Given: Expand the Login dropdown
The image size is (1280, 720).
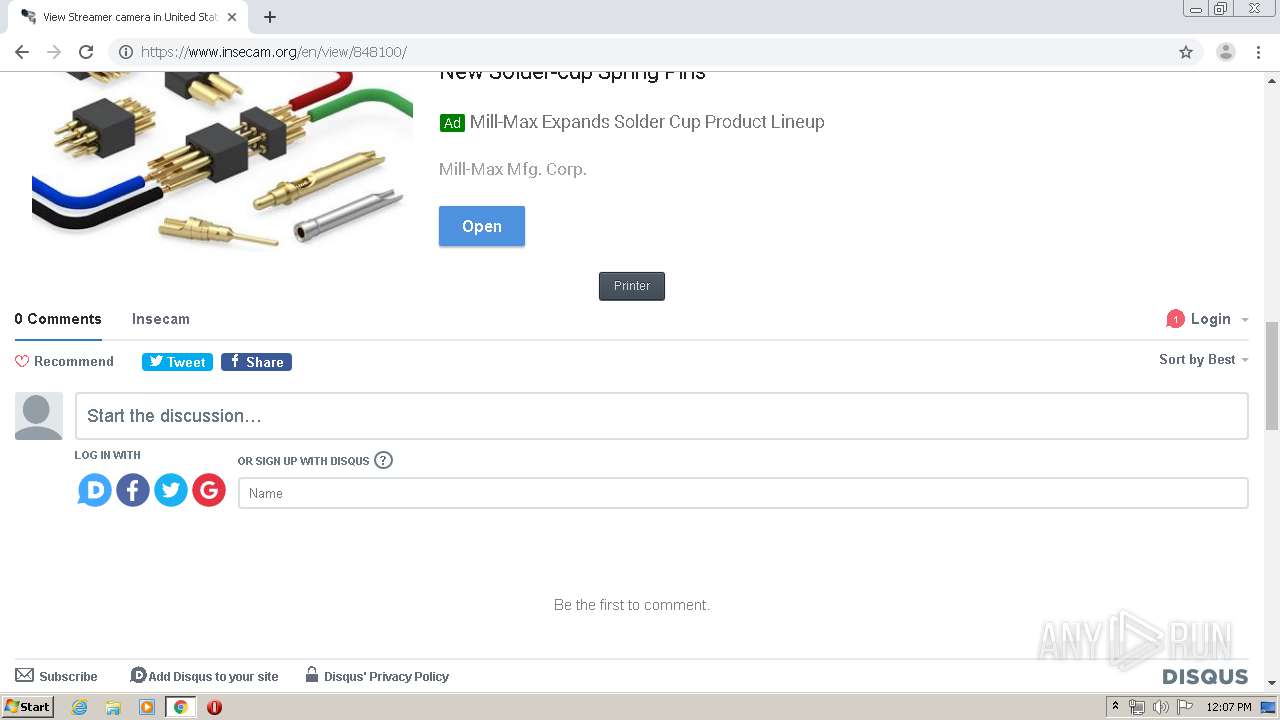Looking at the screenshot, I should pos(1220,319).
